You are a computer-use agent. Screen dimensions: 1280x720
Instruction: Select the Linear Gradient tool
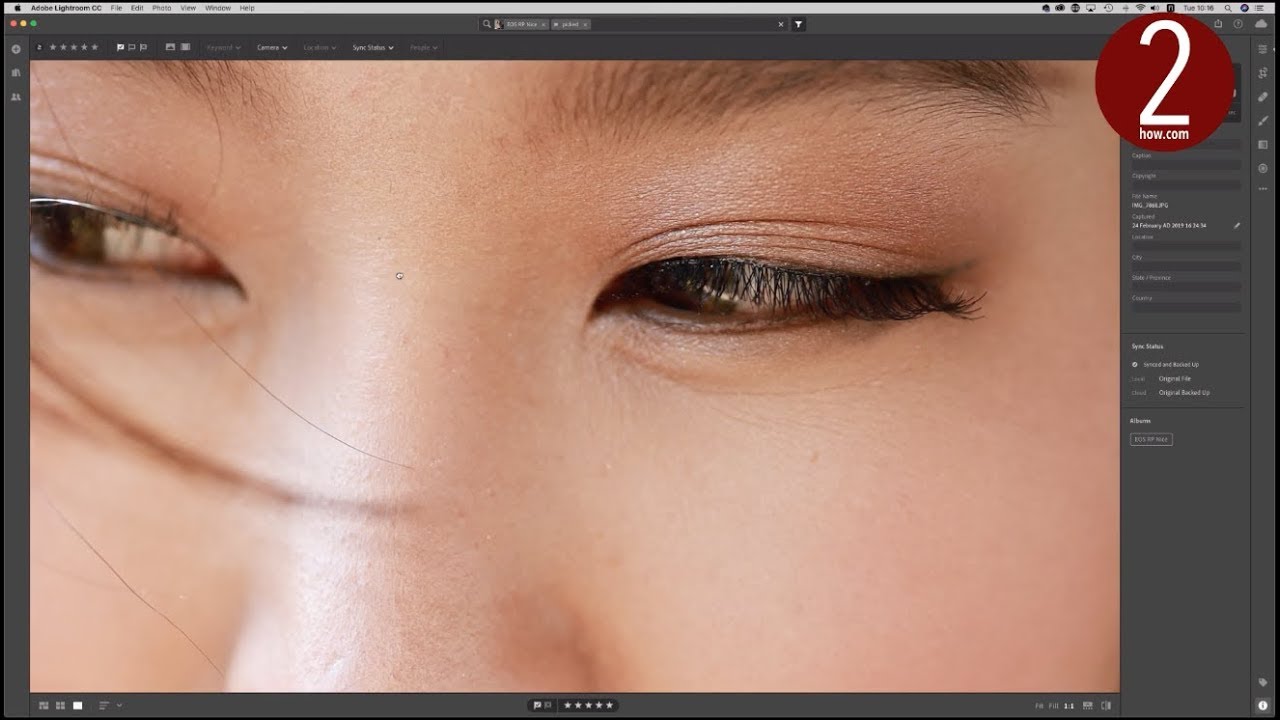point(1263,144)
